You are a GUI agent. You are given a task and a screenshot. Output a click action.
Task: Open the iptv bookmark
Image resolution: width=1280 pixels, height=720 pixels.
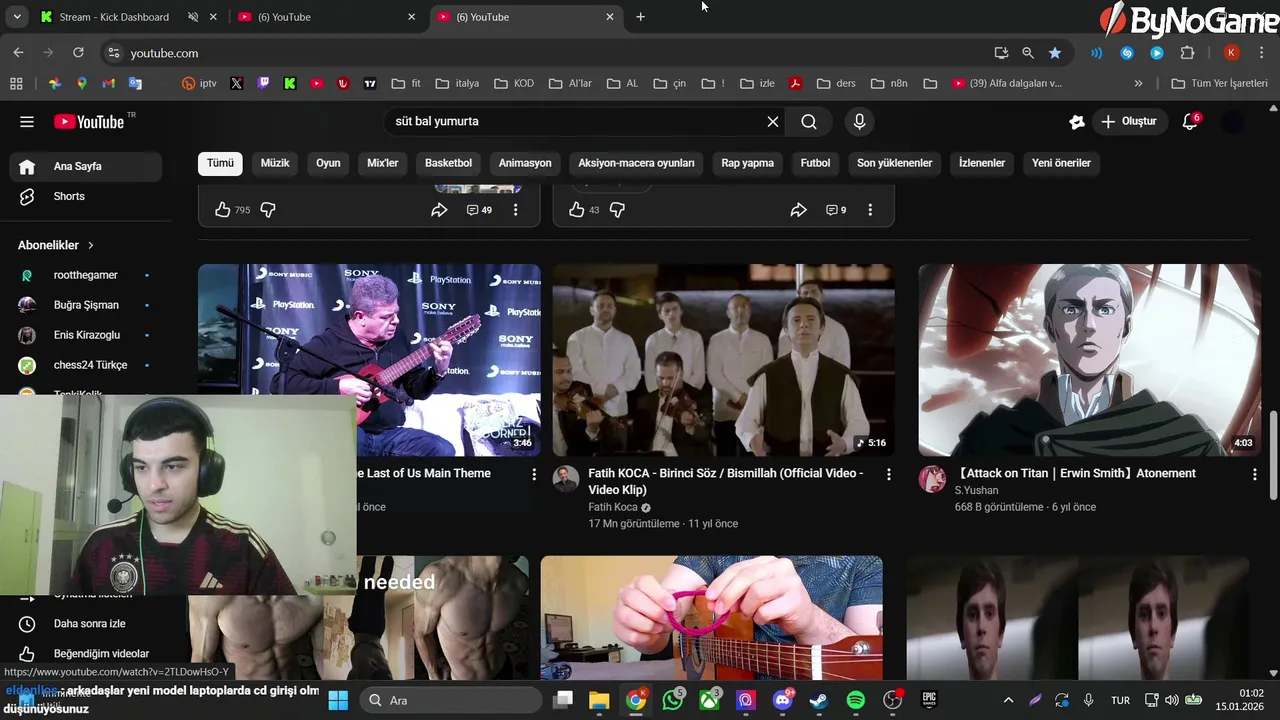coord(199,84)
